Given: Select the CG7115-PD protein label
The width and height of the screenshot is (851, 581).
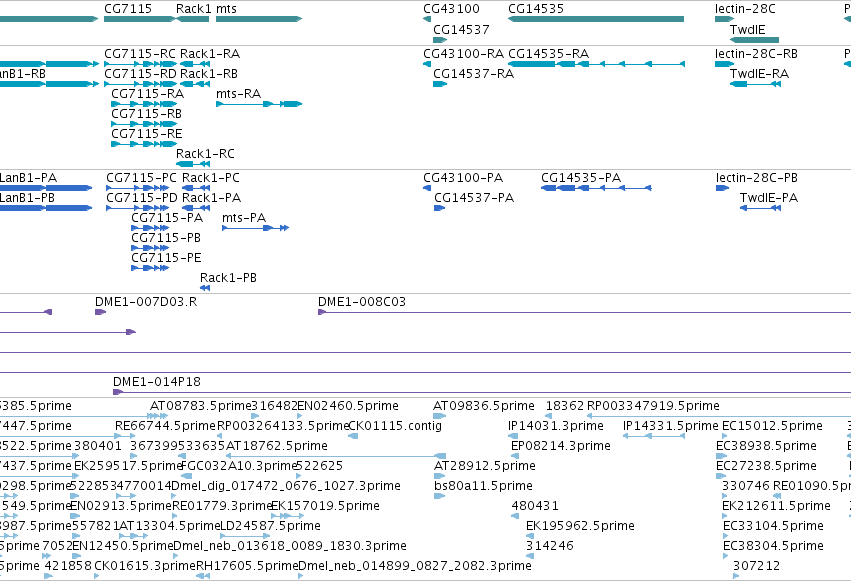Looking at the screenshot, I should [142, 197].
